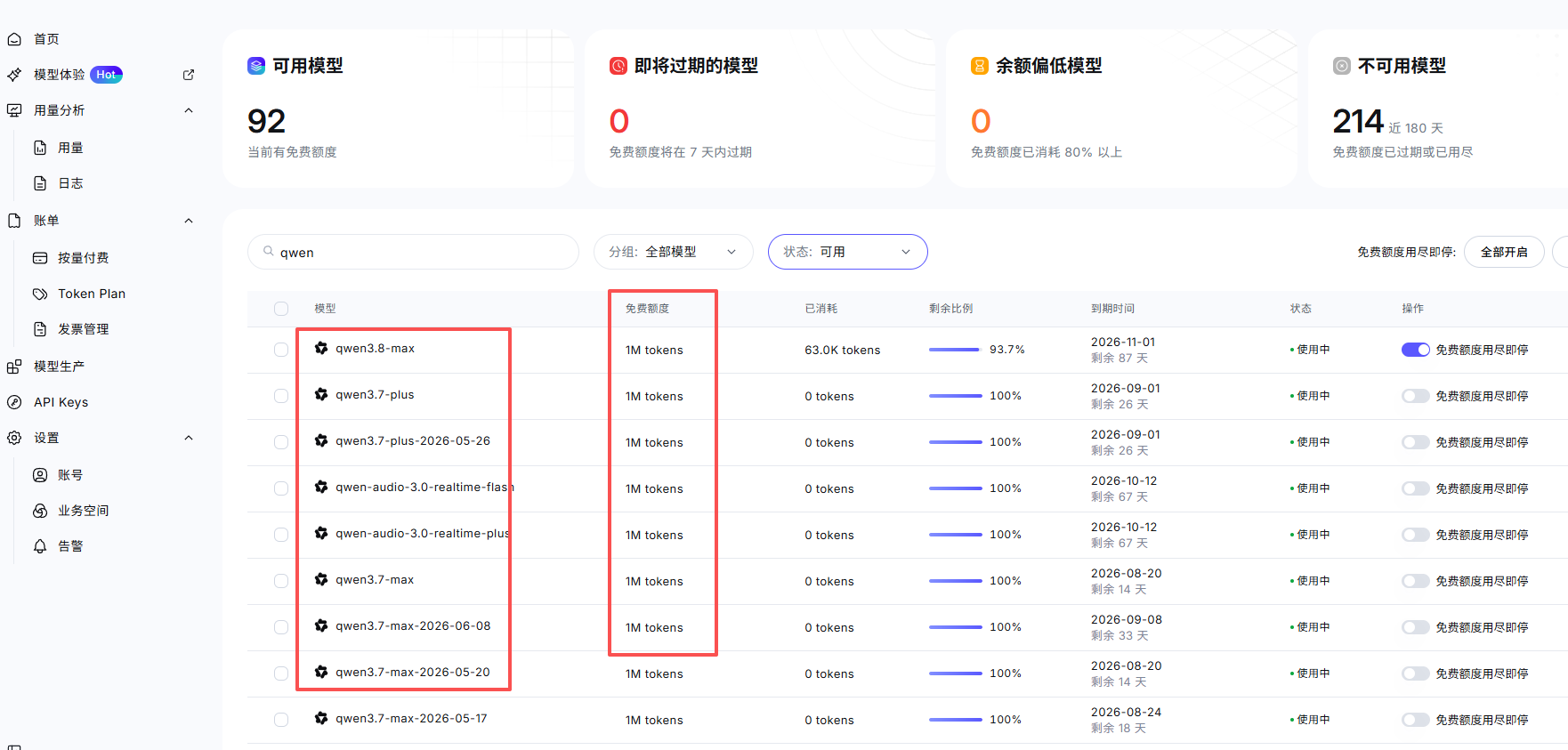Tick the select-all checkbox in the table header
This screenshot has width=1568, height=750.
281,309
